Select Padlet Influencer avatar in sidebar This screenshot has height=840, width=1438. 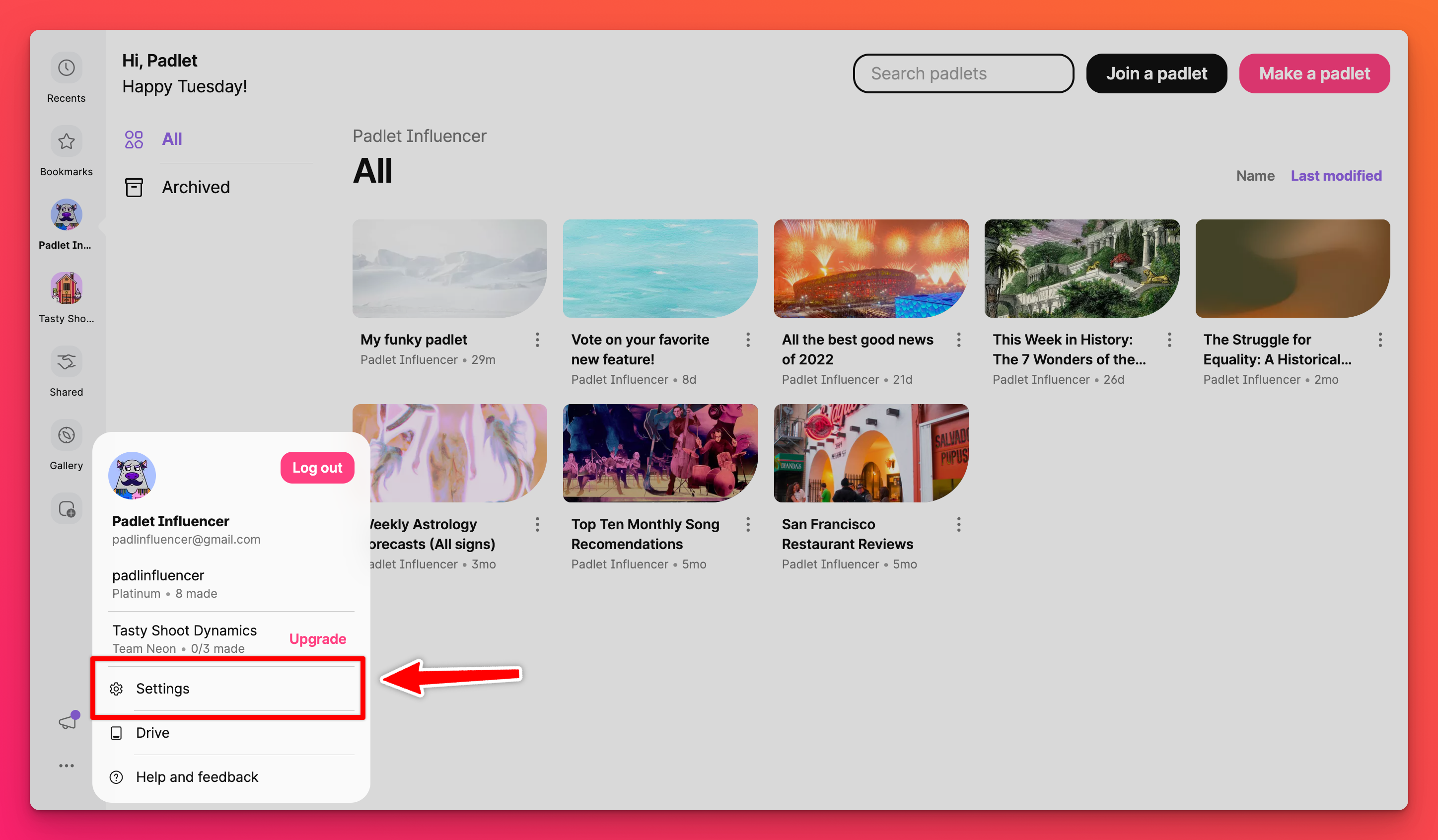click(x=66, y=214)
